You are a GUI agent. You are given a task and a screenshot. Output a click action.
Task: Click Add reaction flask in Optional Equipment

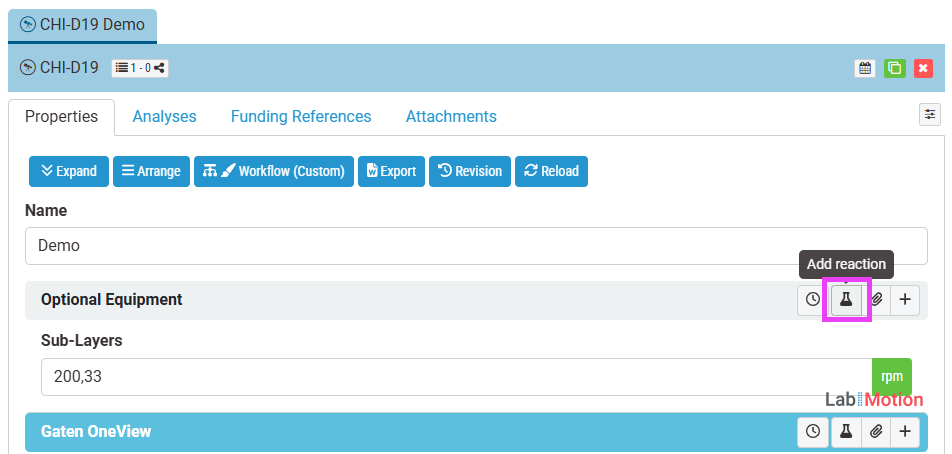pos(846,299)
